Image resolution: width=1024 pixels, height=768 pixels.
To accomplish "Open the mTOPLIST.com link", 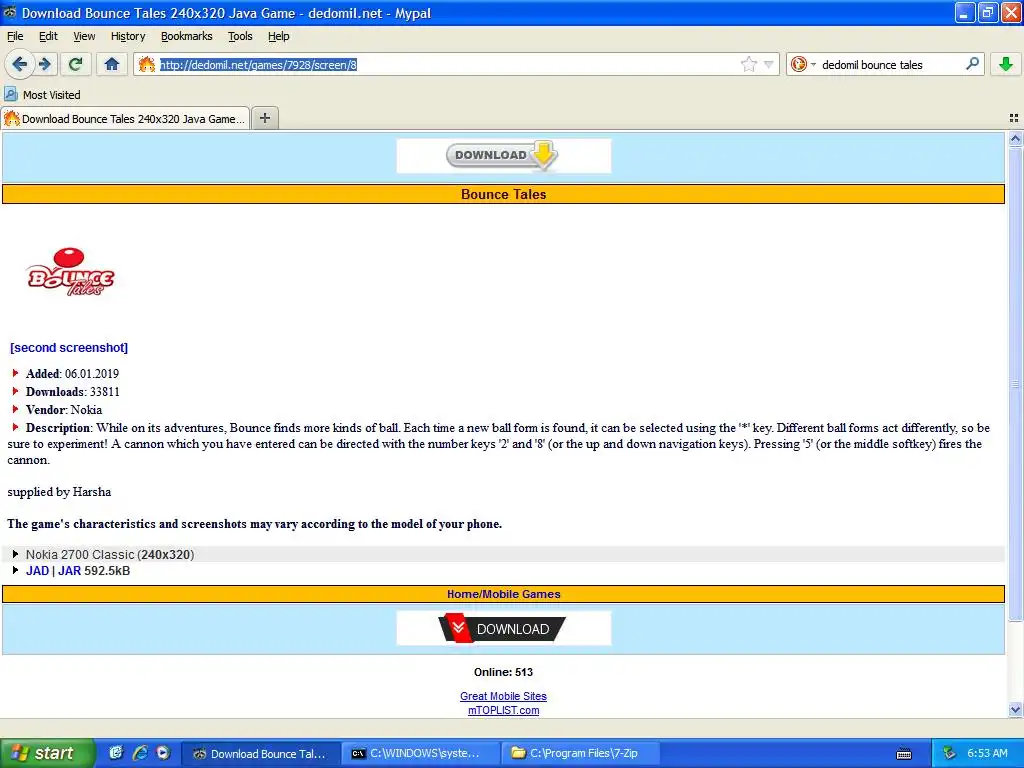I will 504,711.
